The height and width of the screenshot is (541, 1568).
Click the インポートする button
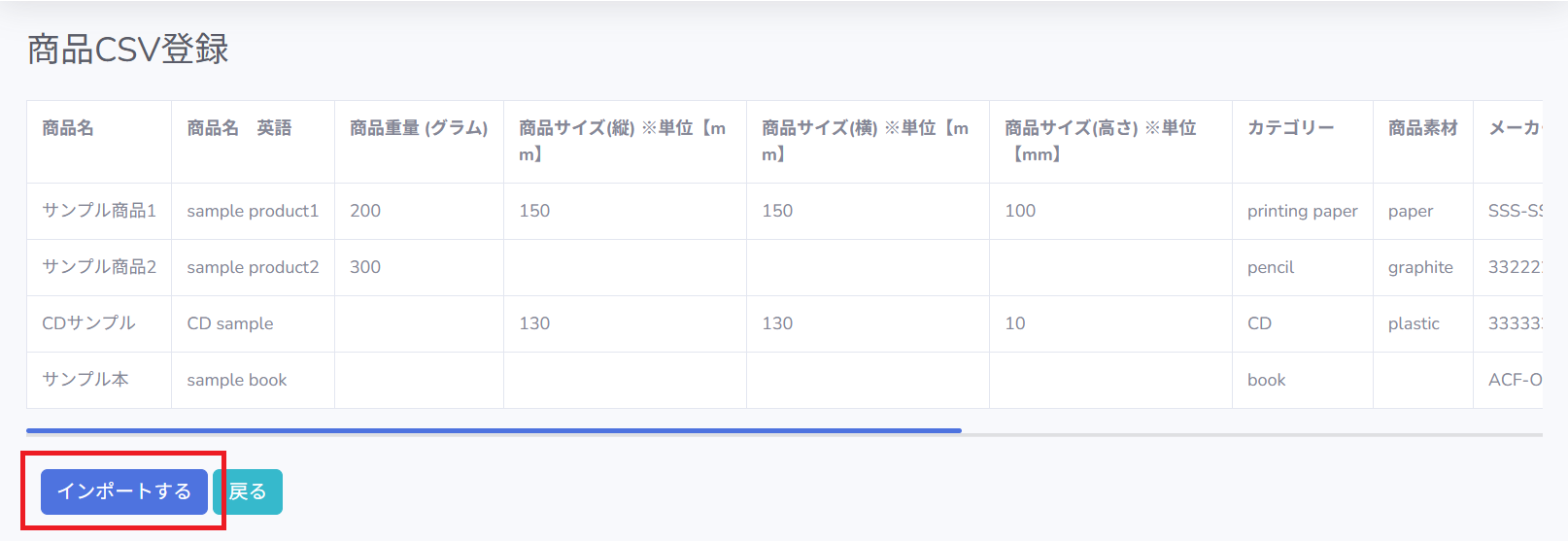pyautogui.click(x=124, y=491)
